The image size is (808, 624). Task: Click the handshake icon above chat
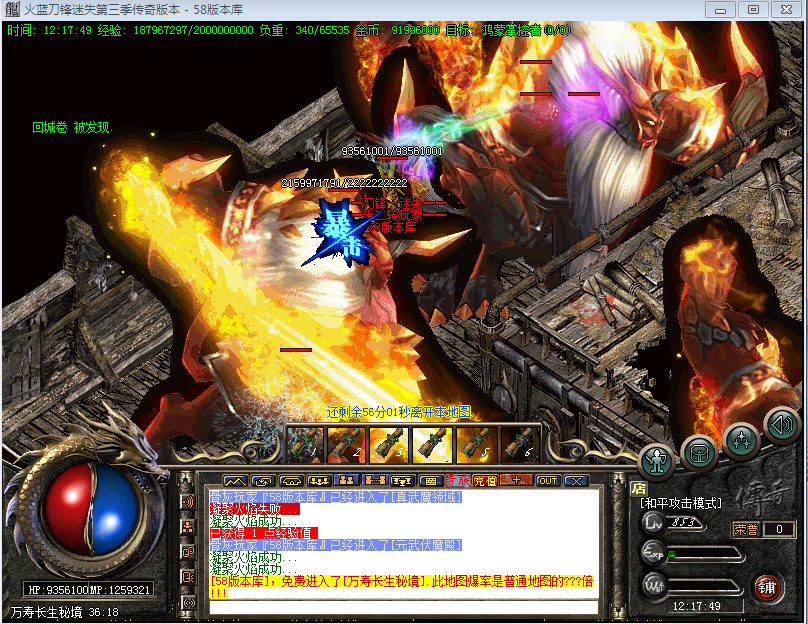click(291, 481)
